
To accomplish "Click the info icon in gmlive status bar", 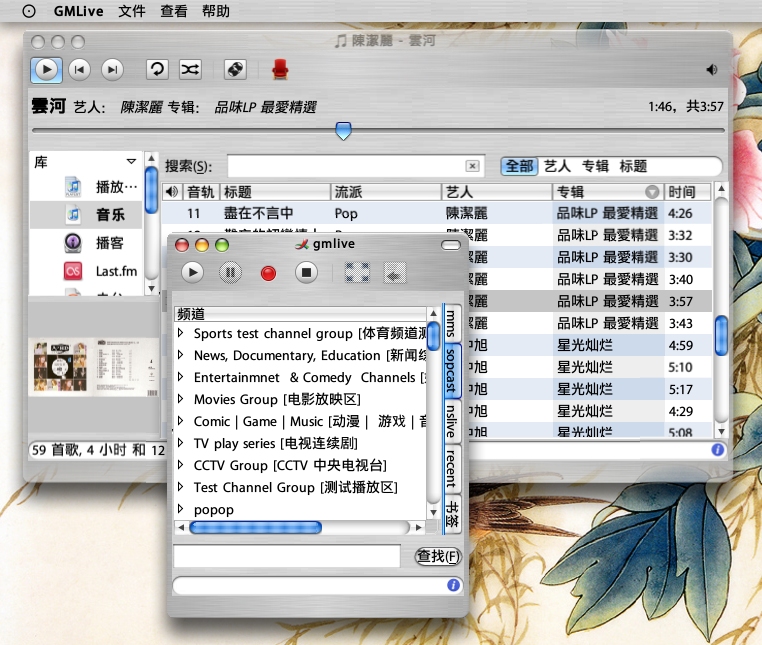I will point(453,585).
